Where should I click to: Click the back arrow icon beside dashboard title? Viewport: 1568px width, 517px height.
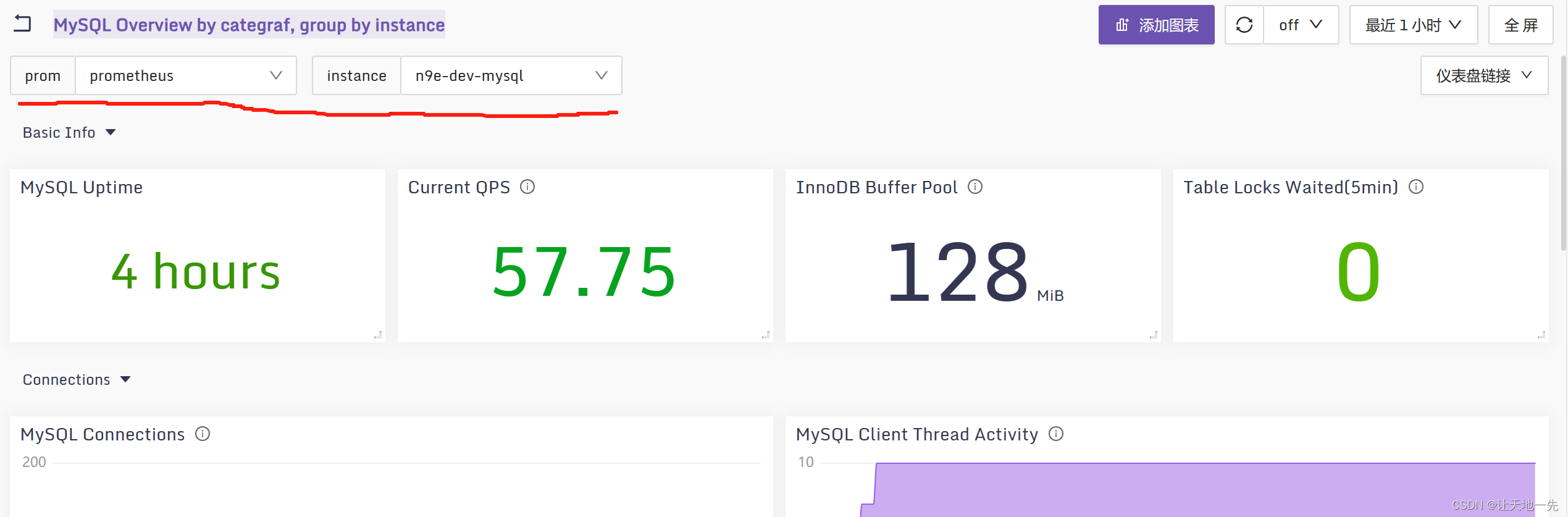tap(22, 23)
